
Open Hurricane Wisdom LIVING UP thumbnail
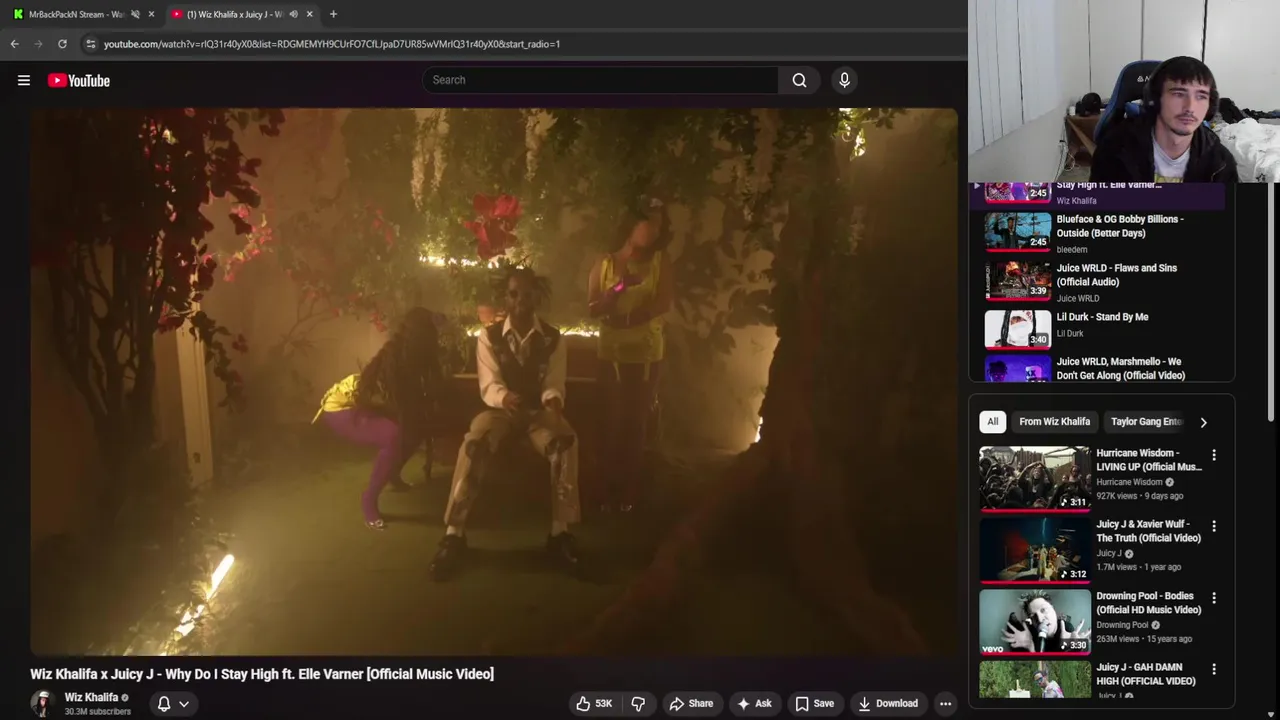pos(1035,478)
